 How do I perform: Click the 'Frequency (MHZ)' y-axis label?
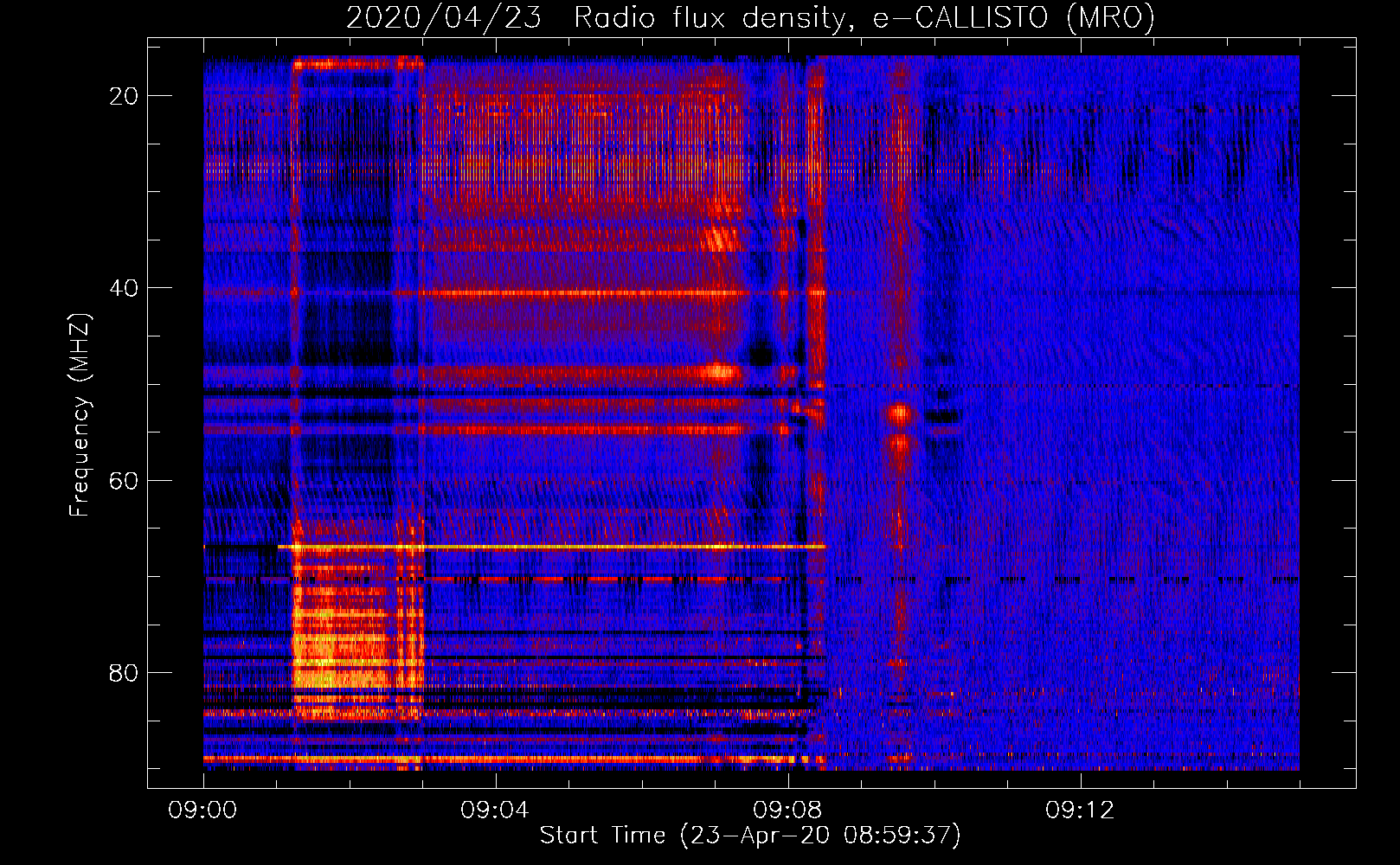point(80,415)
